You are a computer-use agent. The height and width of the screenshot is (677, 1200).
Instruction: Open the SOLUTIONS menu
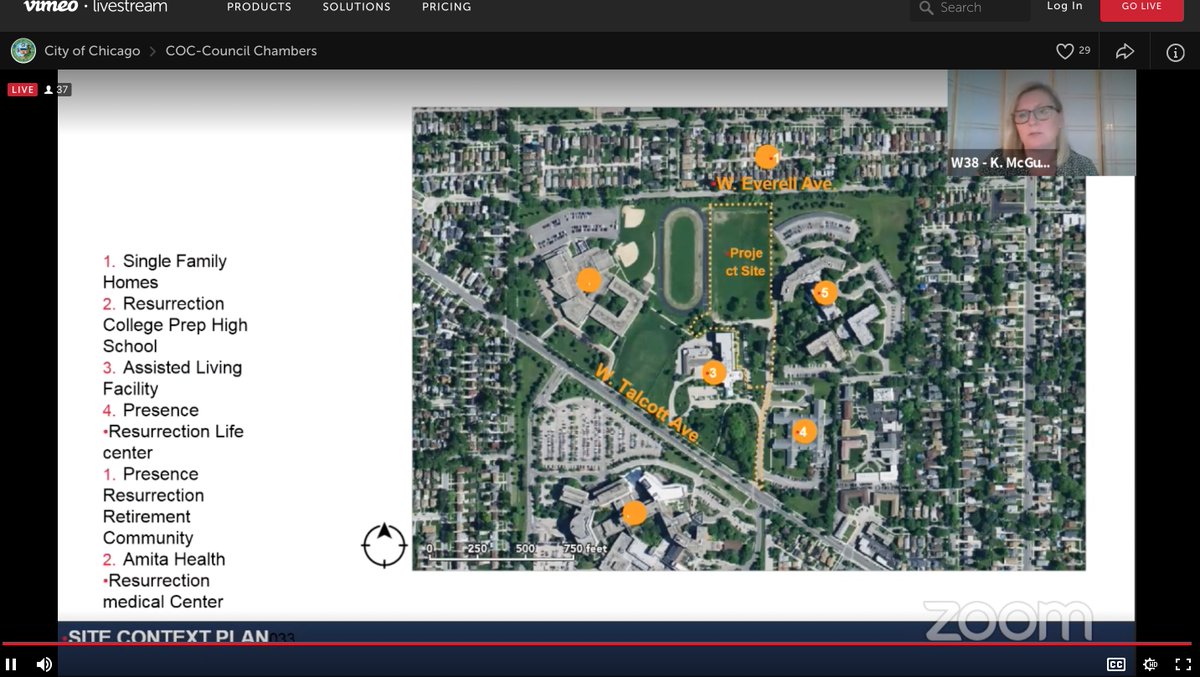point(356,7)
